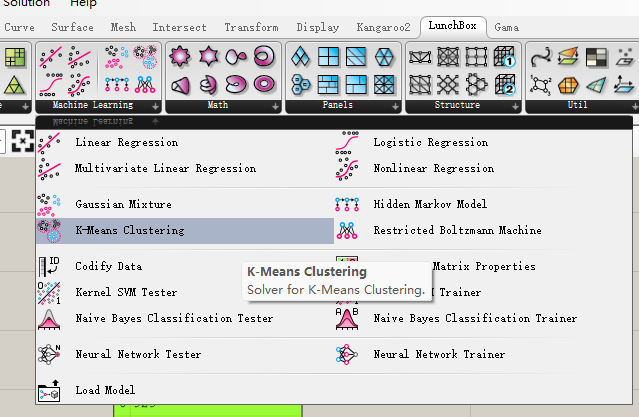639x417 pixels.
Task: Click K-Means Clustering icon in ribbon
Action: tap(145, 57)
